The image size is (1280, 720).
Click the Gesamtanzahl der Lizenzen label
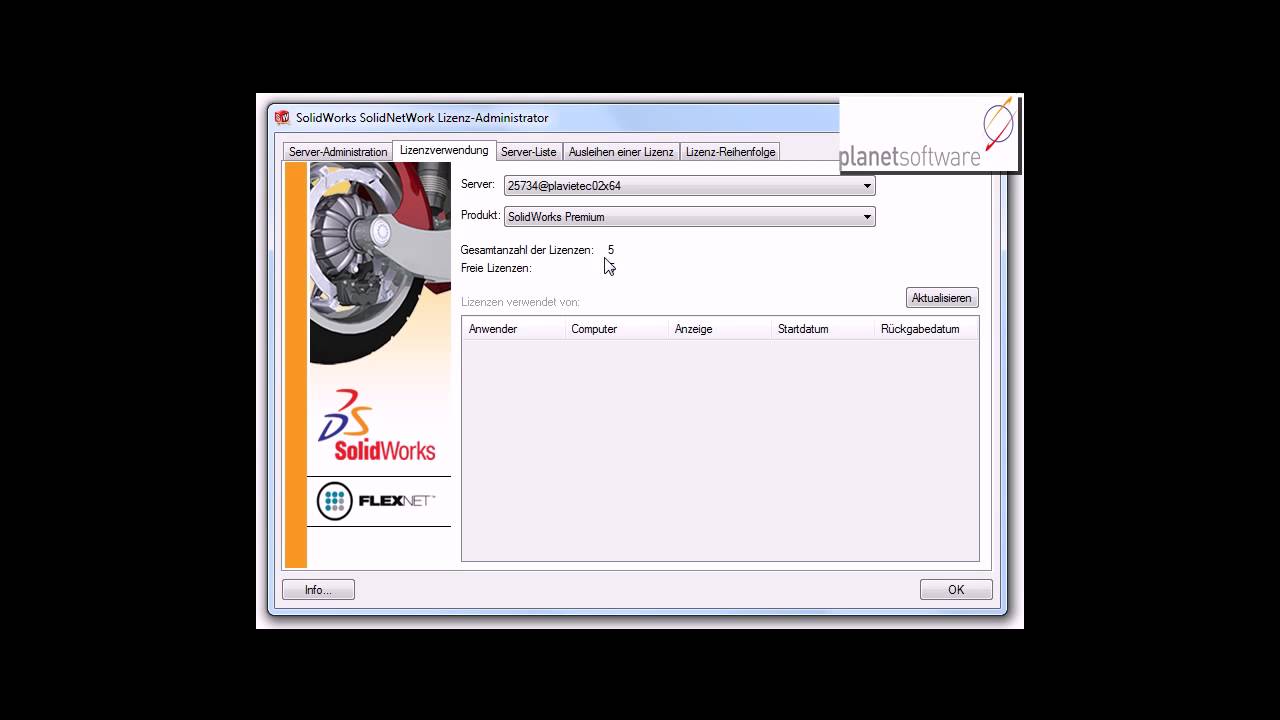click(x=527, y=250)
